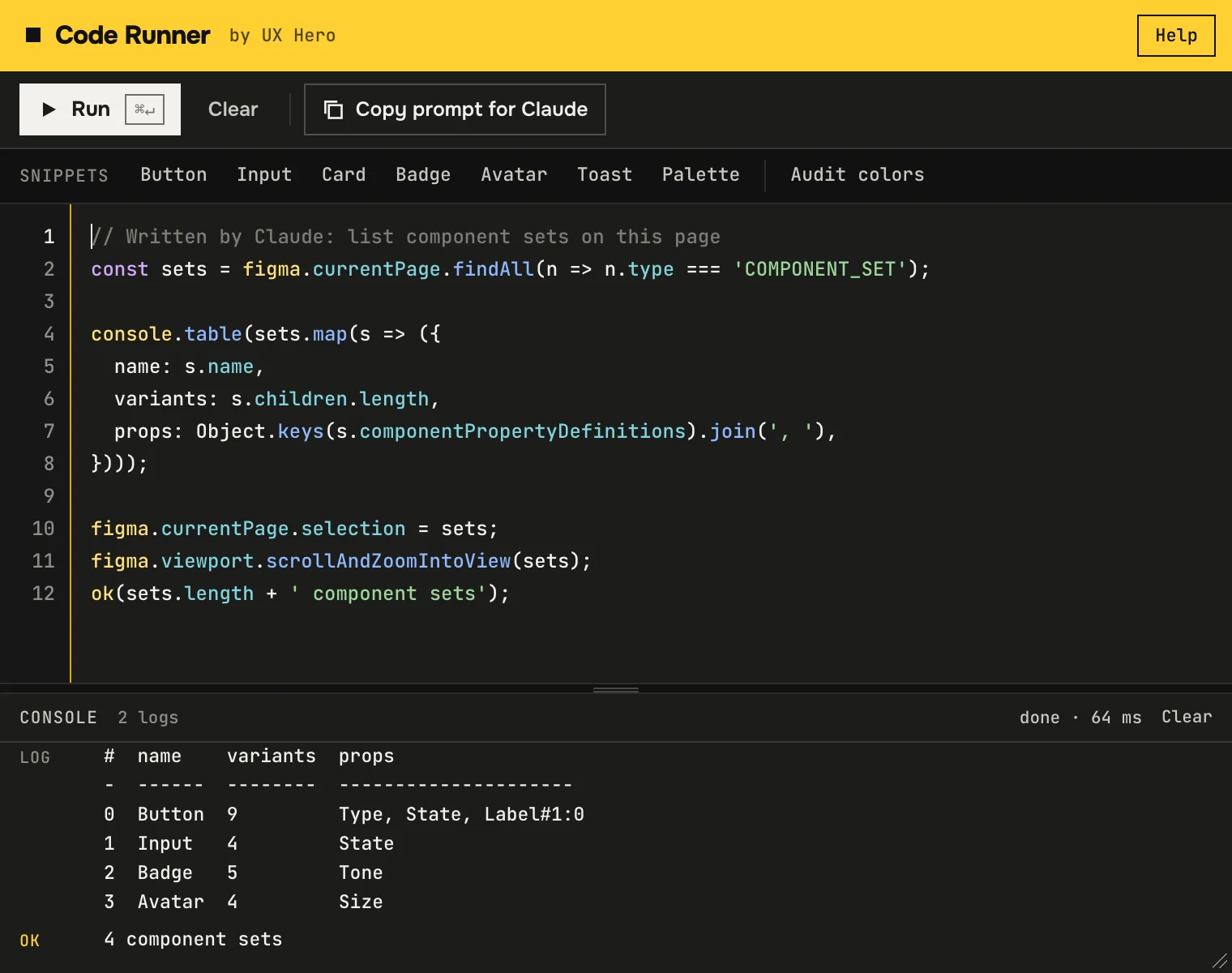This screenshot has width=1232, height=973.
Task: Load the Avatar snippet
Action: 514,175
